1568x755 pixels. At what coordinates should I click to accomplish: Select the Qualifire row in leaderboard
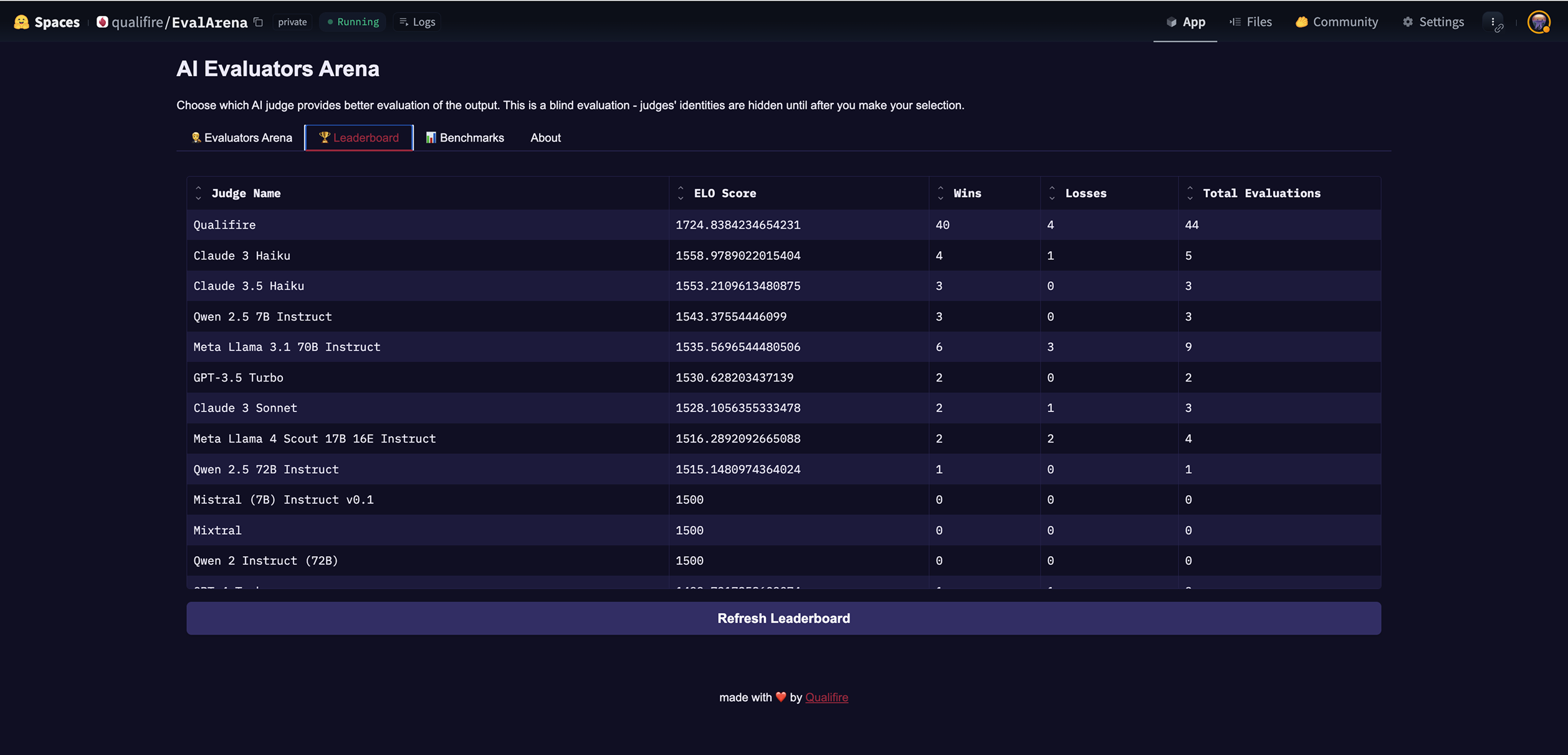coord(224,225)
